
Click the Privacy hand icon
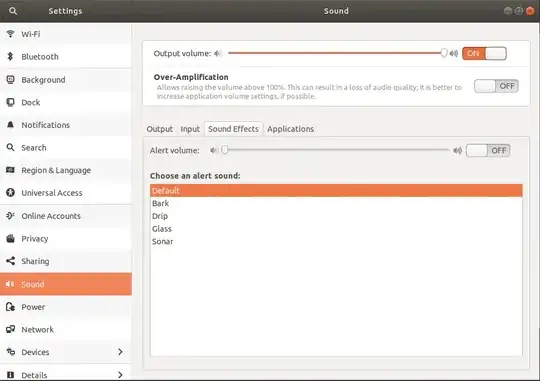pyautogui.click(x=10, y=238)
